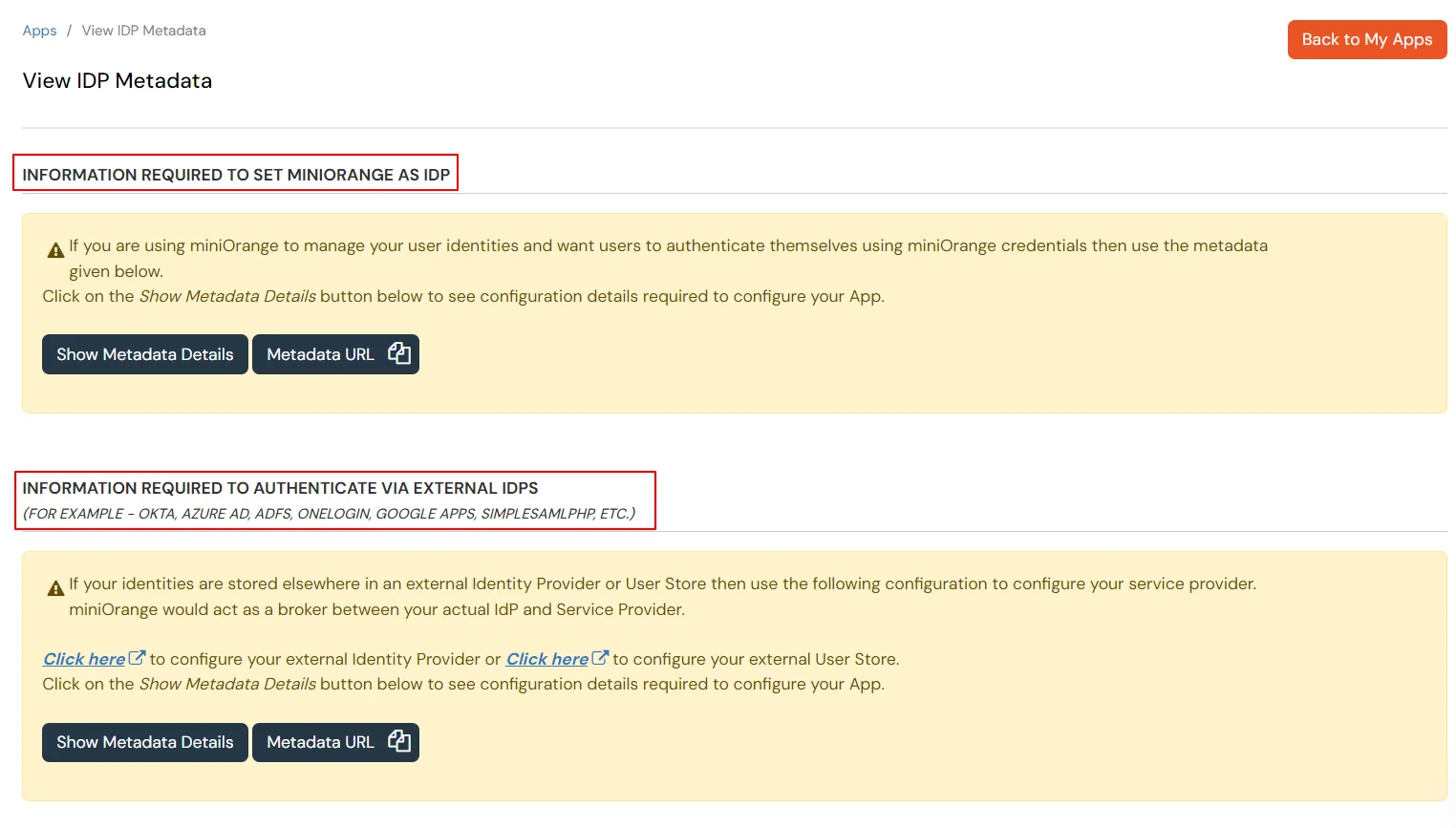Click the warning triangle in the bottom yellow notice
1456x828 pixels.
coord(55,586)
